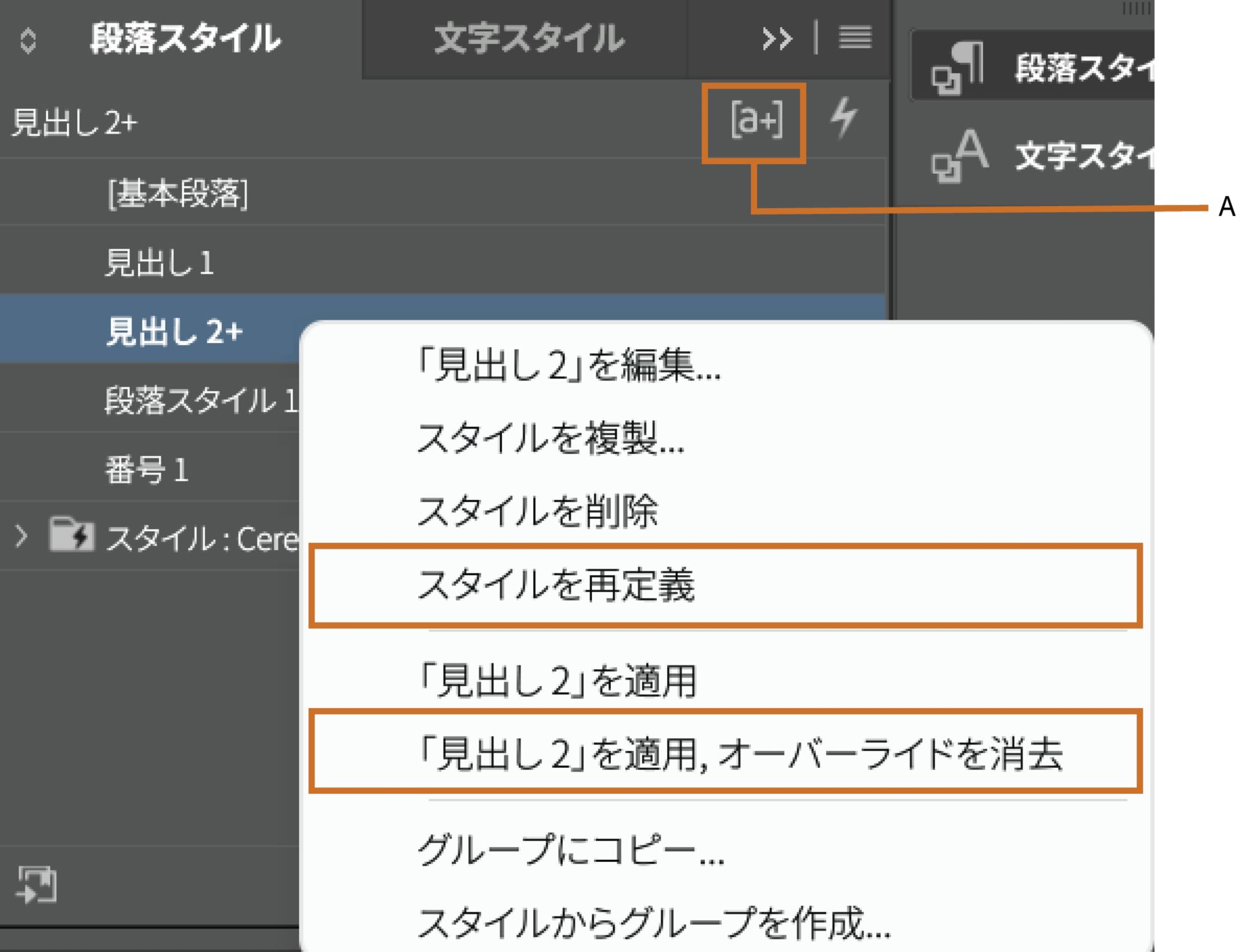This screenshot has width=1245, height=952.
Task: Click the folder icon next to スタイル : Cere group
Action: coord(70,536)
